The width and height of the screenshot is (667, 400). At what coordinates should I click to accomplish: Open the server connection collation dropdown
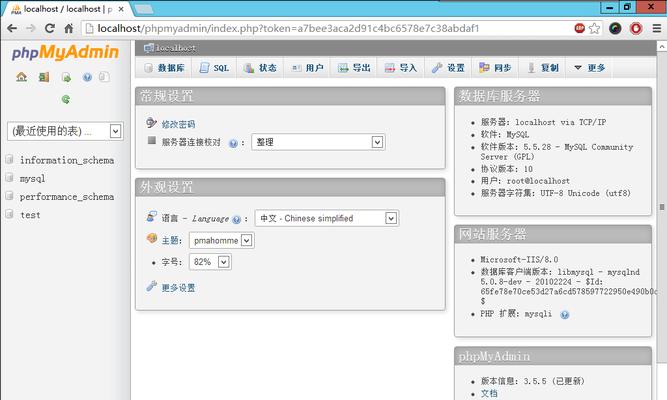(x=318, y=142)
